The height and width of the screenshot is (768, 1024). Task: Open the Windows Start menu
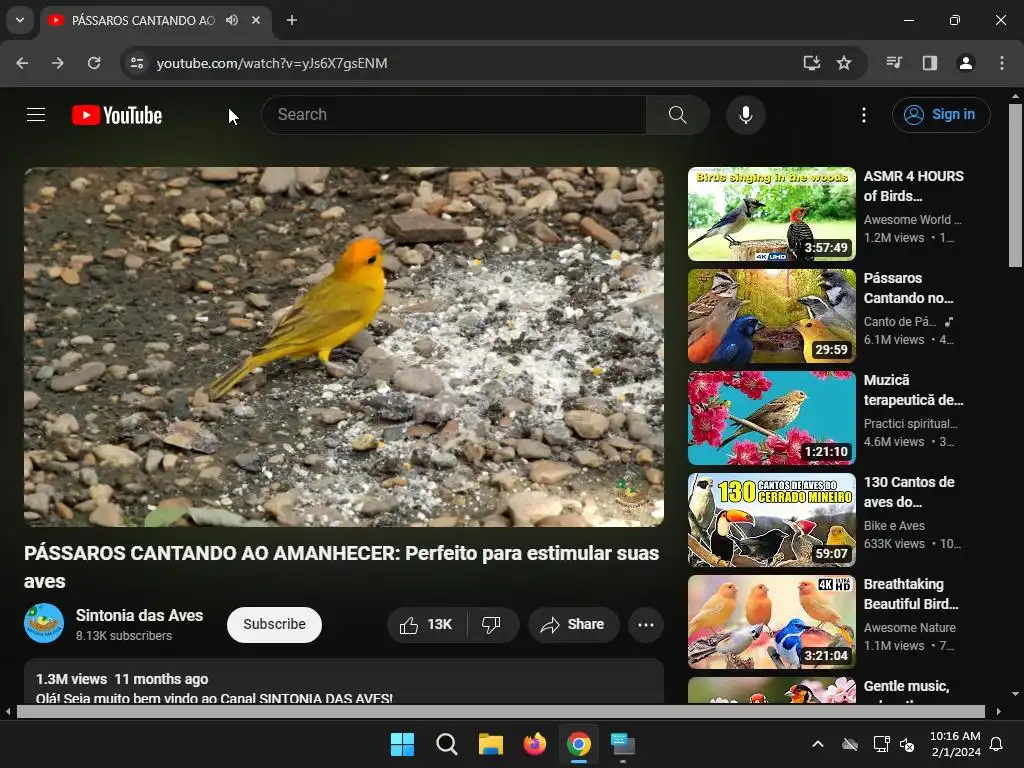pos(402,744)
